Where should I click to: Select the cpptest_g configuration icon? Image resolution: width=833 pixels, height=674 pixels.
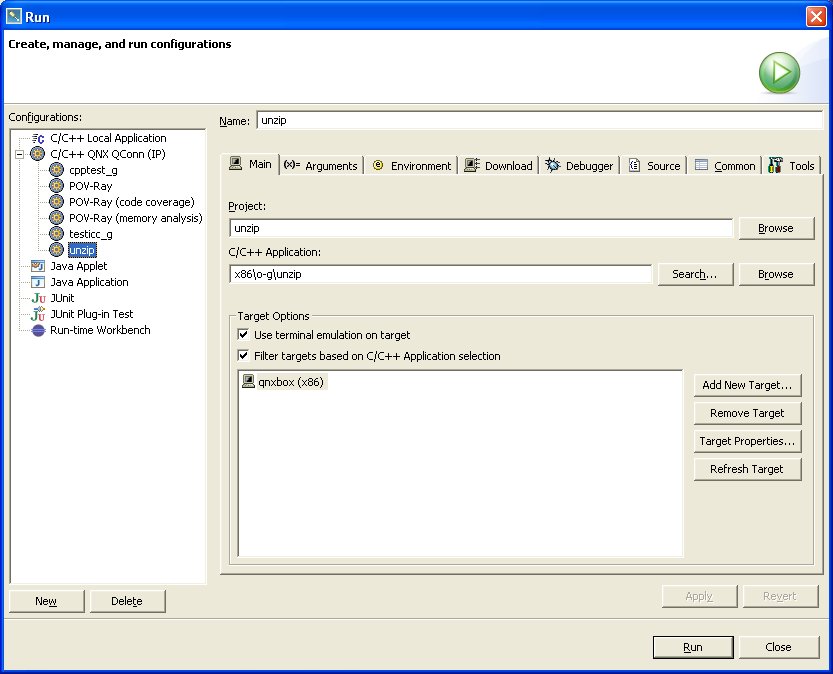click(x=56, y=170)
